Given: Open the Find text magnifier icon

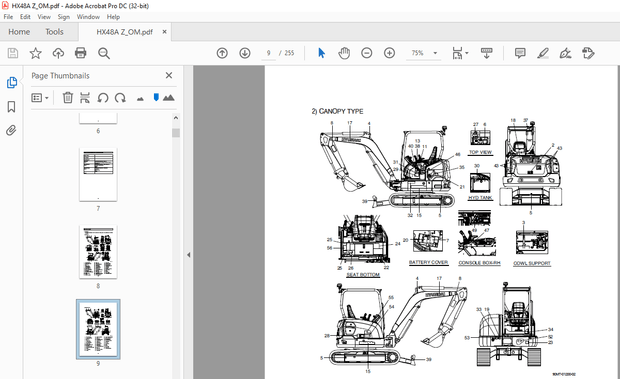Looking at the screenshot, I should pos(104,53).
